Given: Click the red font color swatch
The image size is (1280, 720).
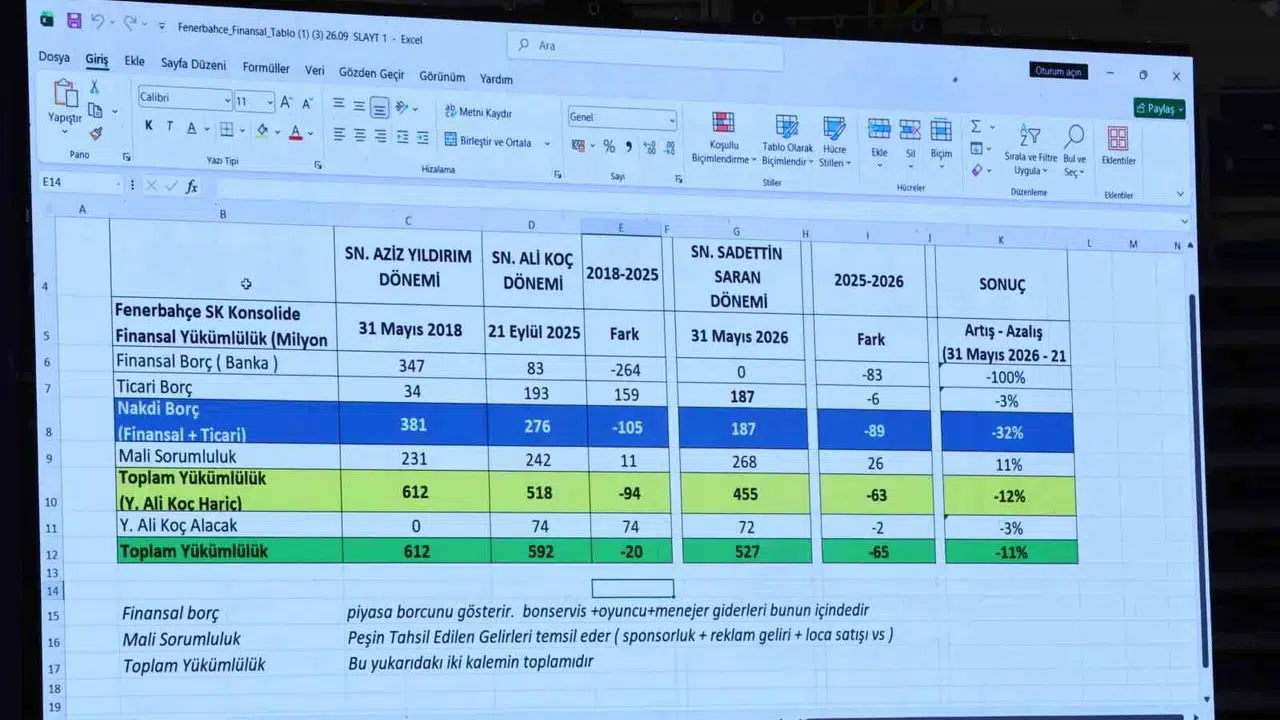Looking at the screenshot, I should pyautogui.click(x=295, y=131).
